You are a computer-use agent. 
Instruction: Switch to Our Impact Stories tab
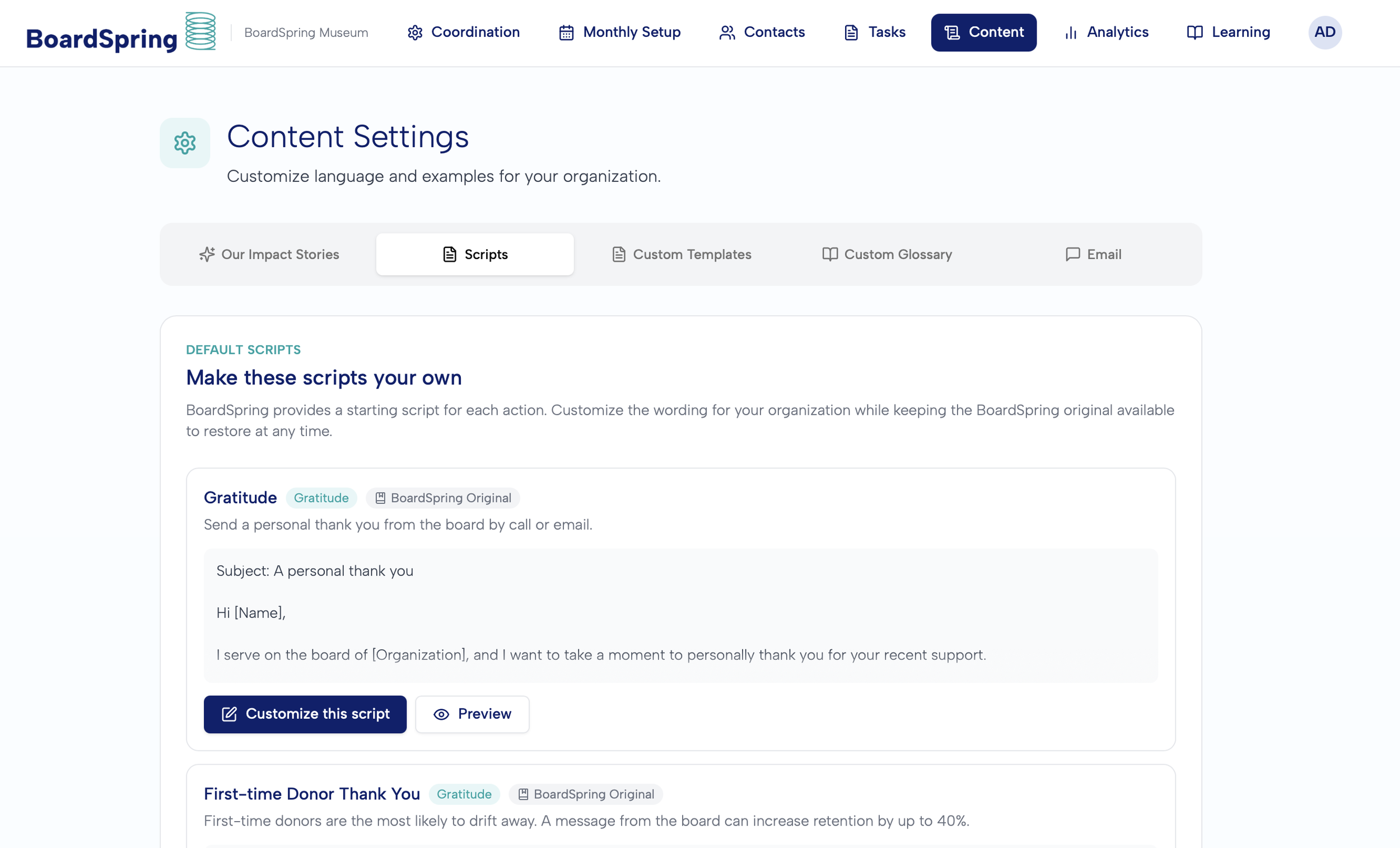pyautogui.click(x=269, y=255)
